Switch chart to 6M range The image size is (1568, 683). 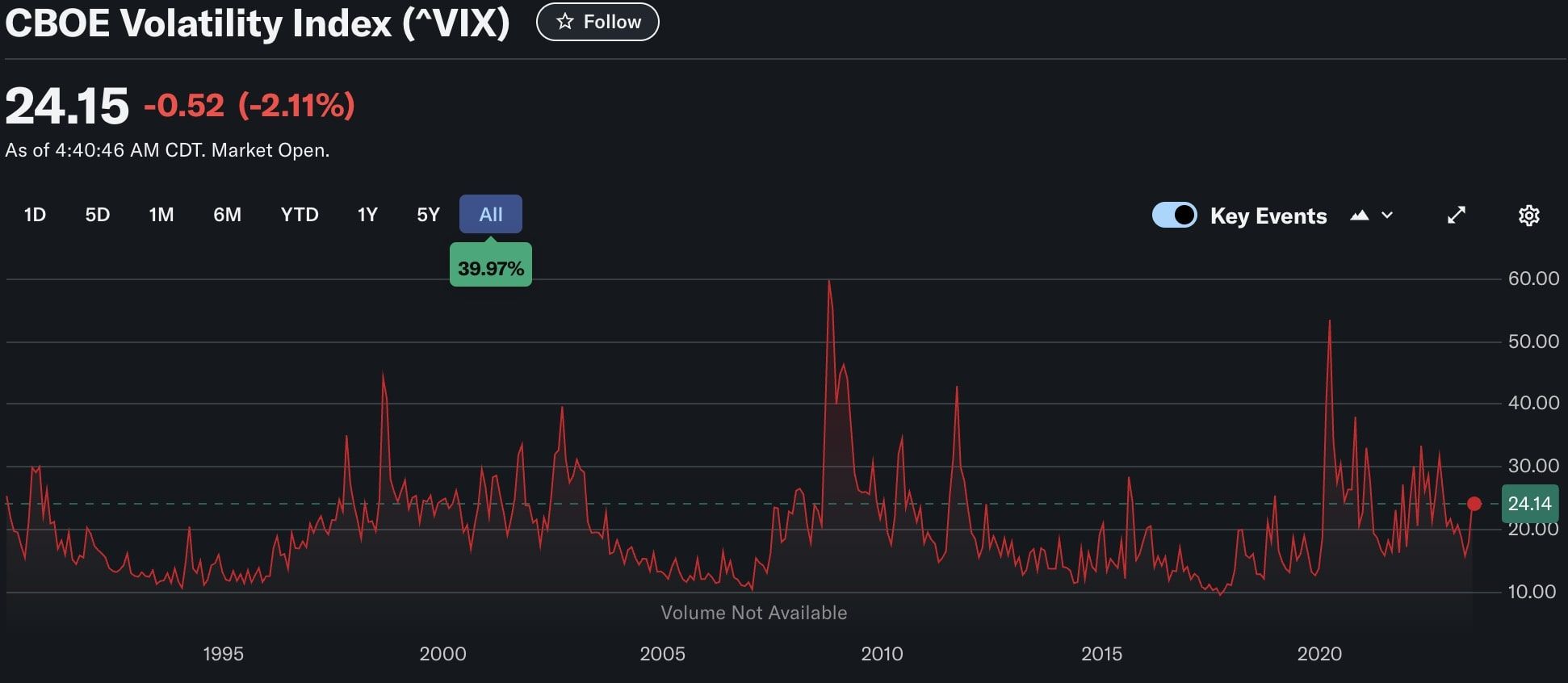click(x=227, y=215)
